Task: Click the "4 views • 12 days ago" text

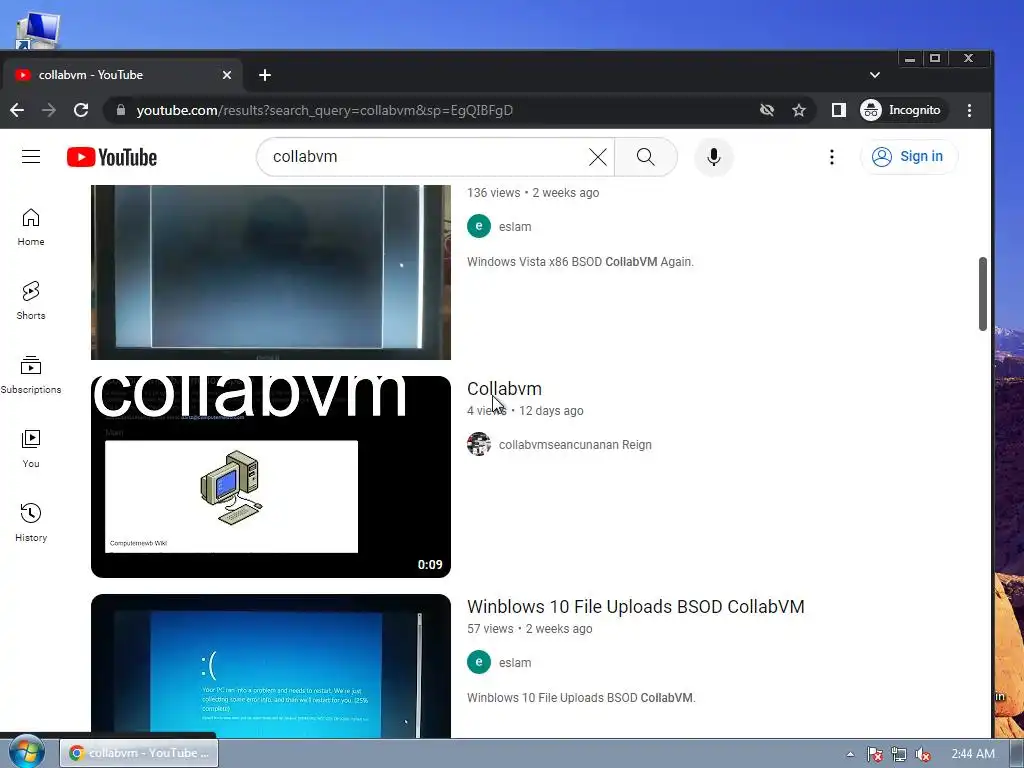Action: [525, 411]
